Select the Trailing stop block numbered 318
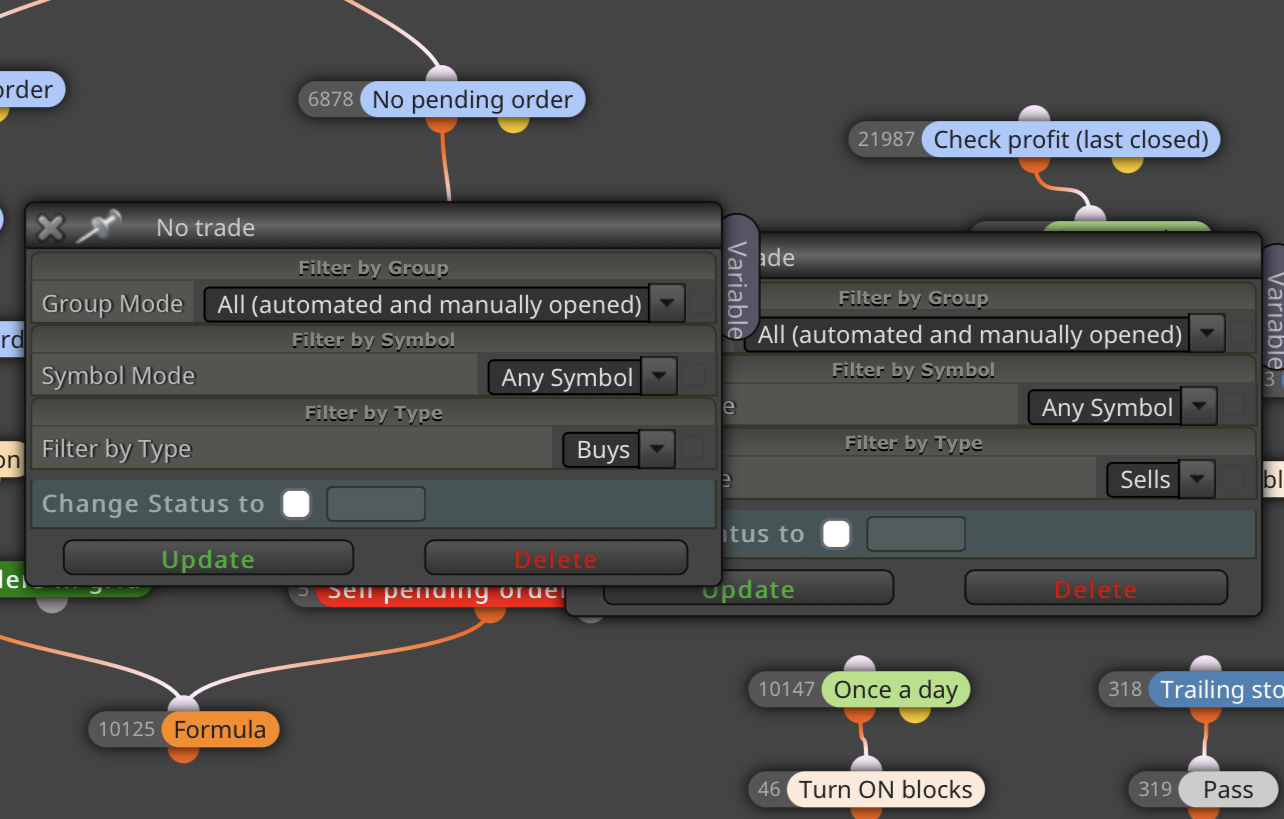The height and width of the screenshot is (819, 1284). pos(1217,689)
